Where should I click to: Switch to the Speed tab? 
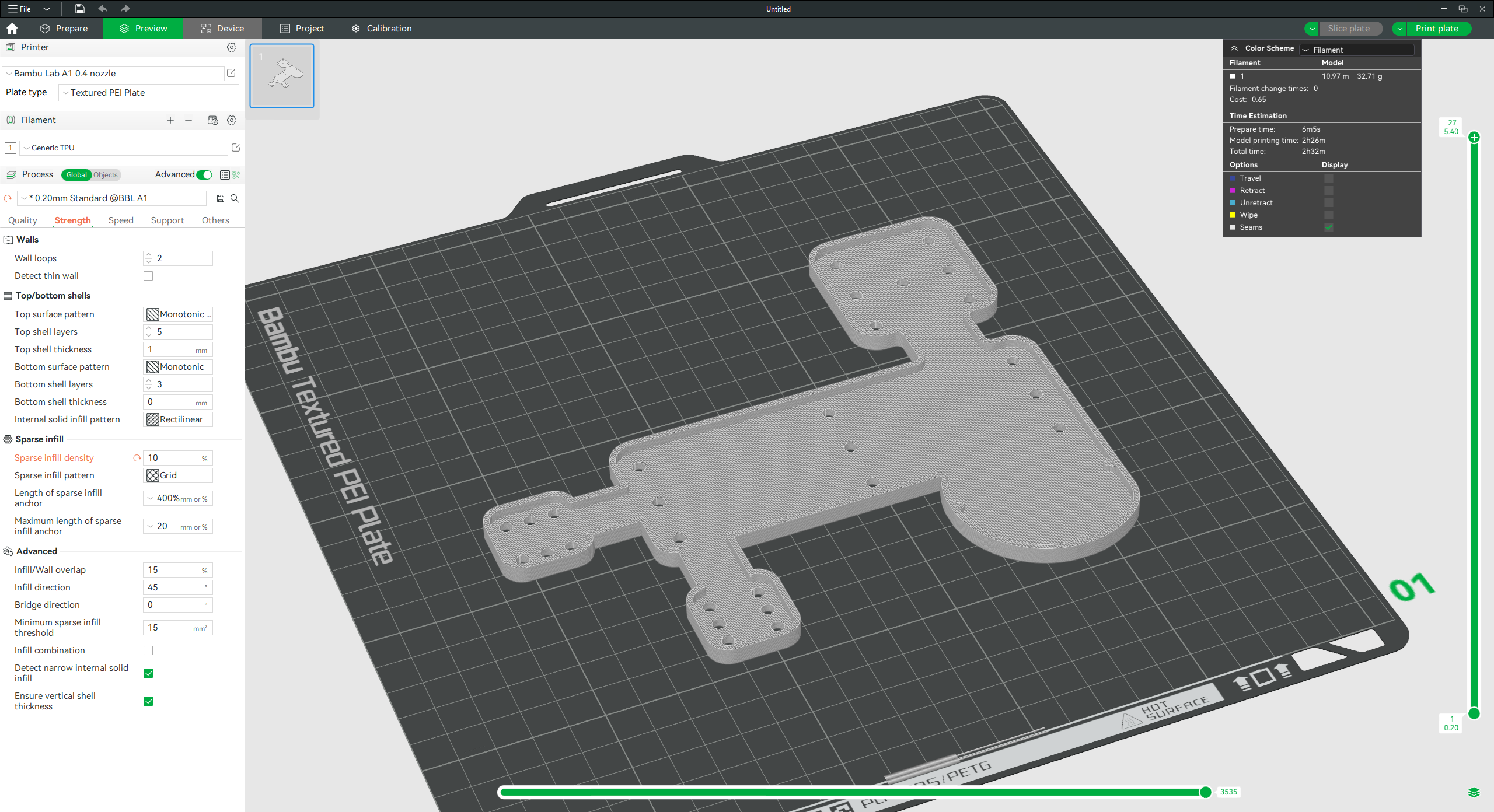pos(121,220)
